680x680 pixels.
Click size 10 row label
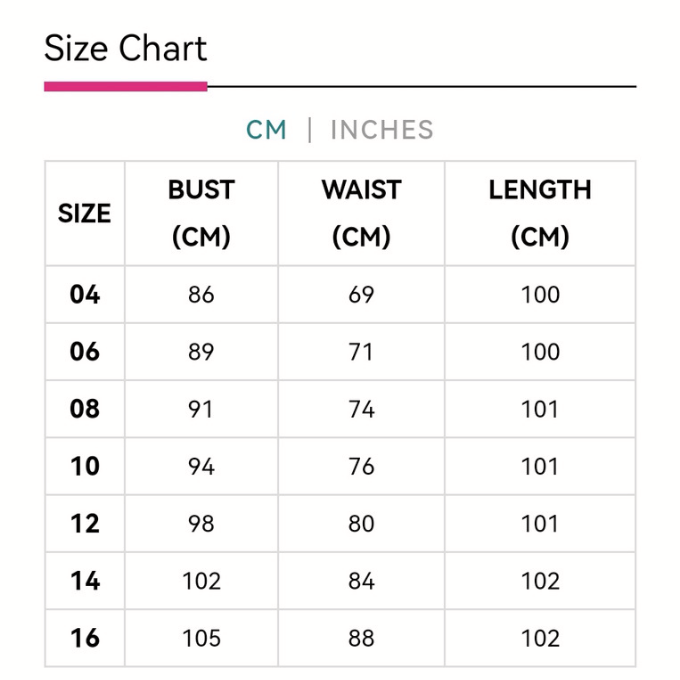pos(85,466)
